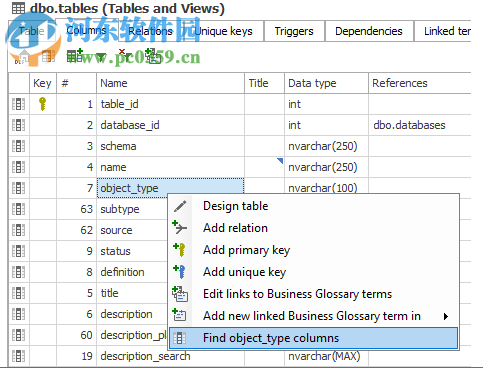Click the column icon beside subtype row
483x372 pixels.
click(18, 209)
